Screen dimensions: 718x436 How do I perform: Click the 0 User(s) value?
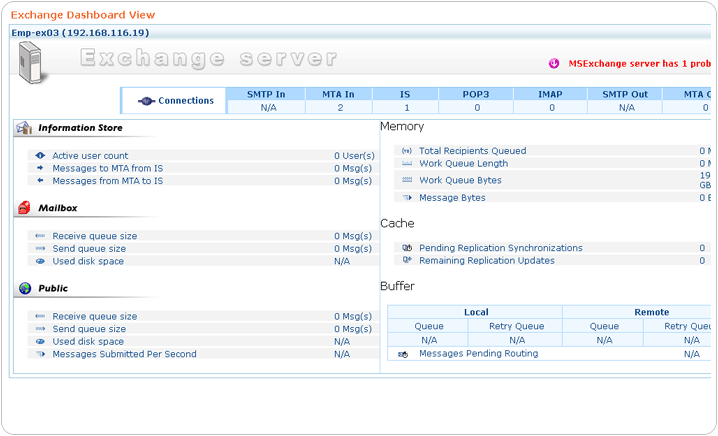click(354, 156)
